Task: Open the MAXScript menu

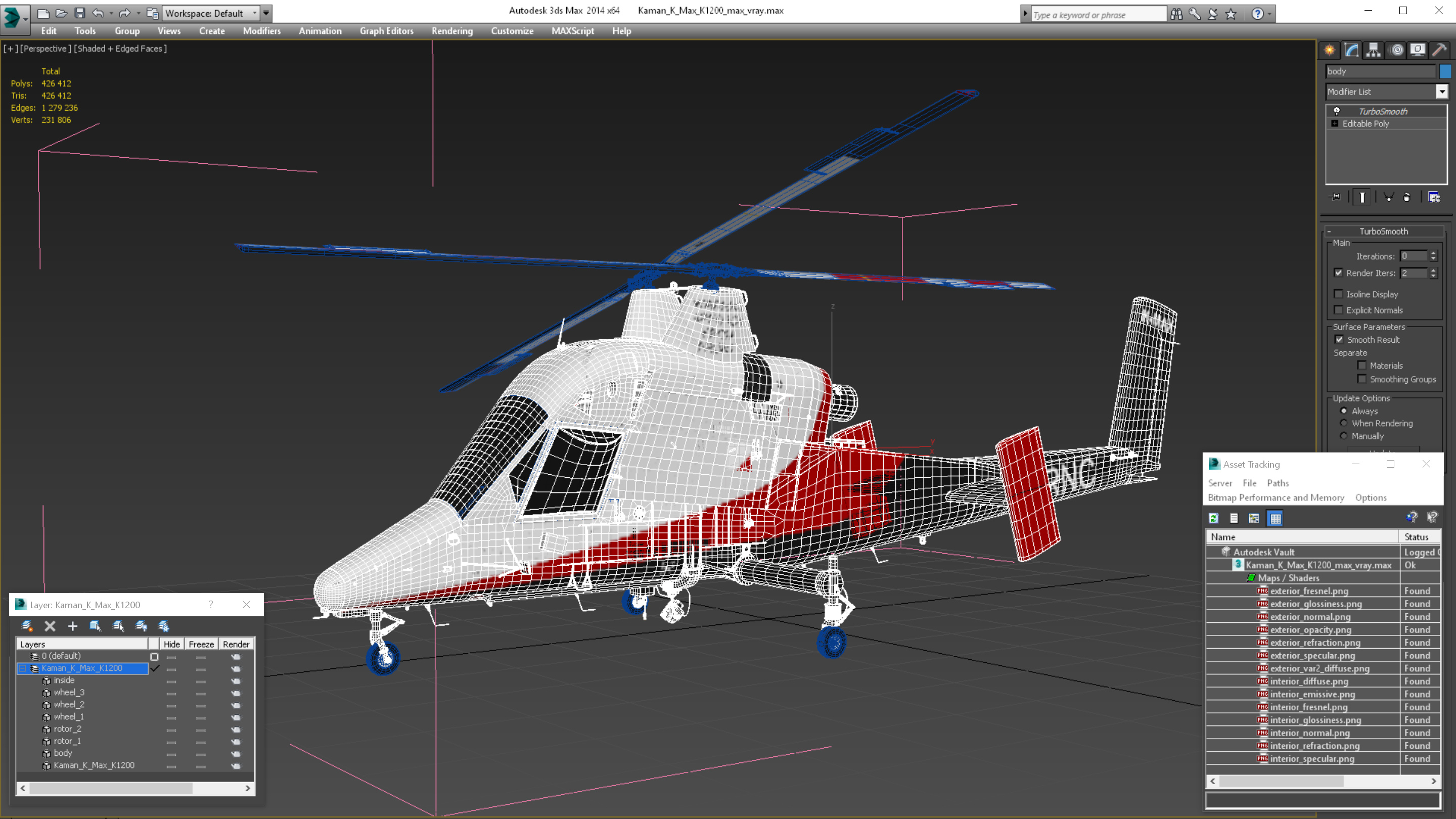Action: [573, 31]
